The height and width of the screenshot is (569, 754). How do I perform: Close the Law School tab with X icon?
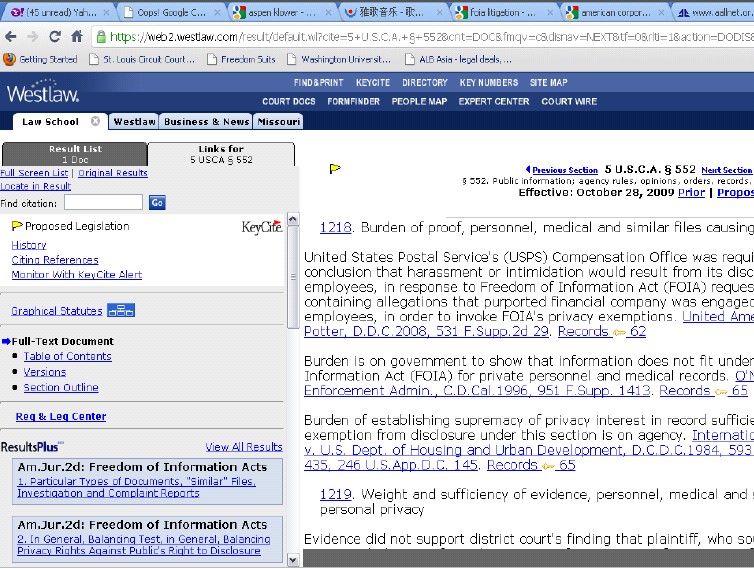(x=95, y=121)
